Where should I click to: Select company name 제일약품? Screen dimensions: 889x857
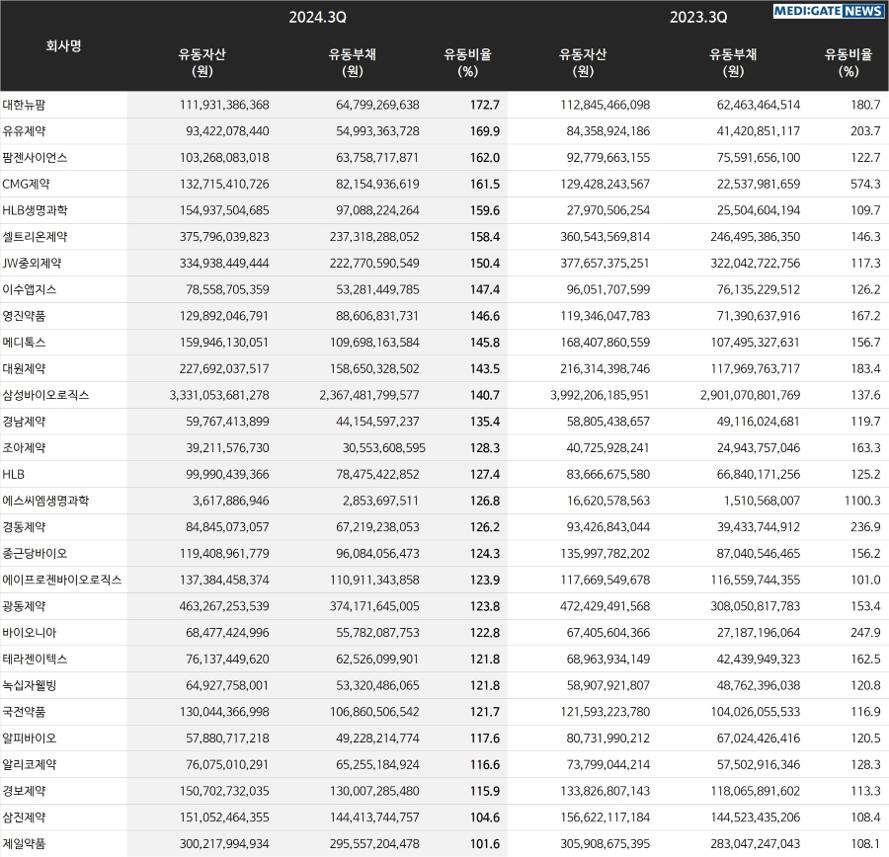click(x=24, y=843)
